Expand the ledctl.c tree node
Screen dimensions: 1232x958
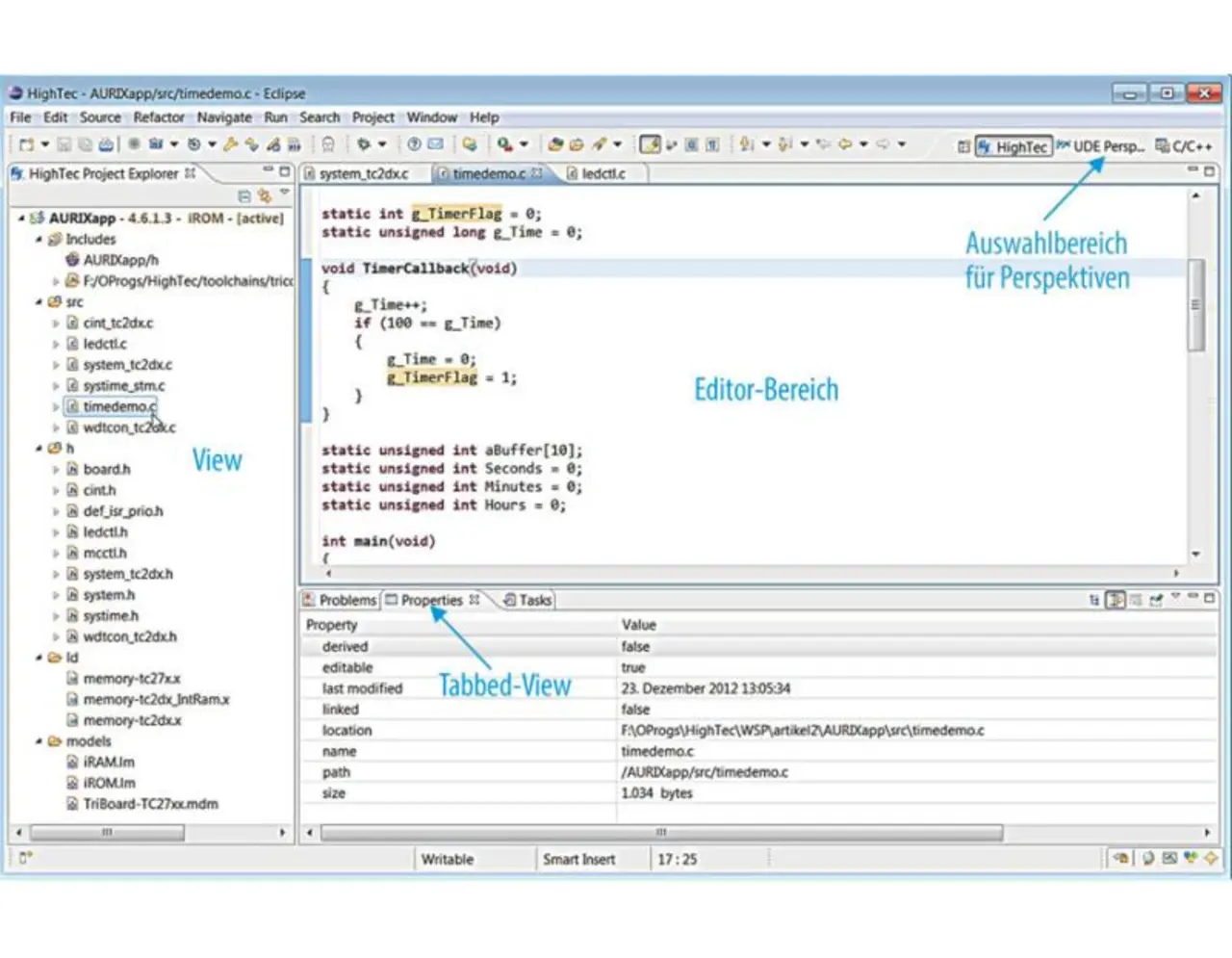[56, 344]
